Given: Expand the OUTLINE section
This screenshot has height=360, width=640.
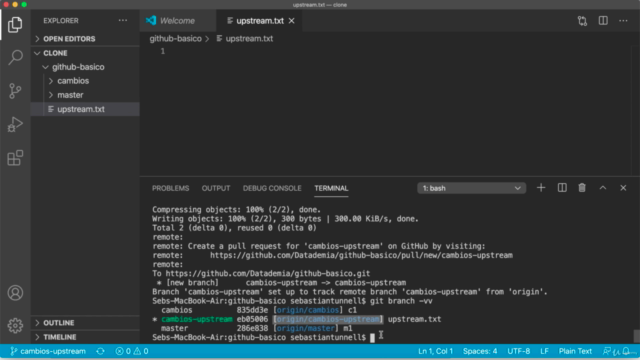Looking at the screenshot, I should click(x=85, y=323).
